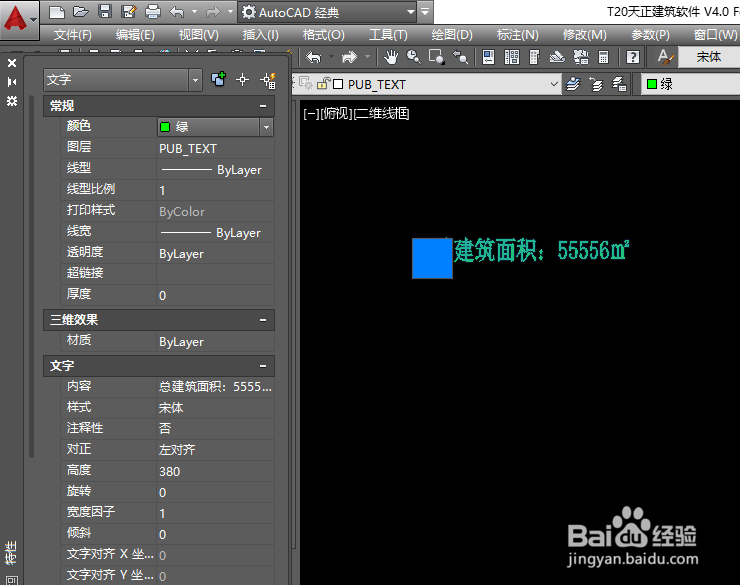
Task: Open the 标注(N) menu
Action: pyautogui.click(x=517, y=34)
